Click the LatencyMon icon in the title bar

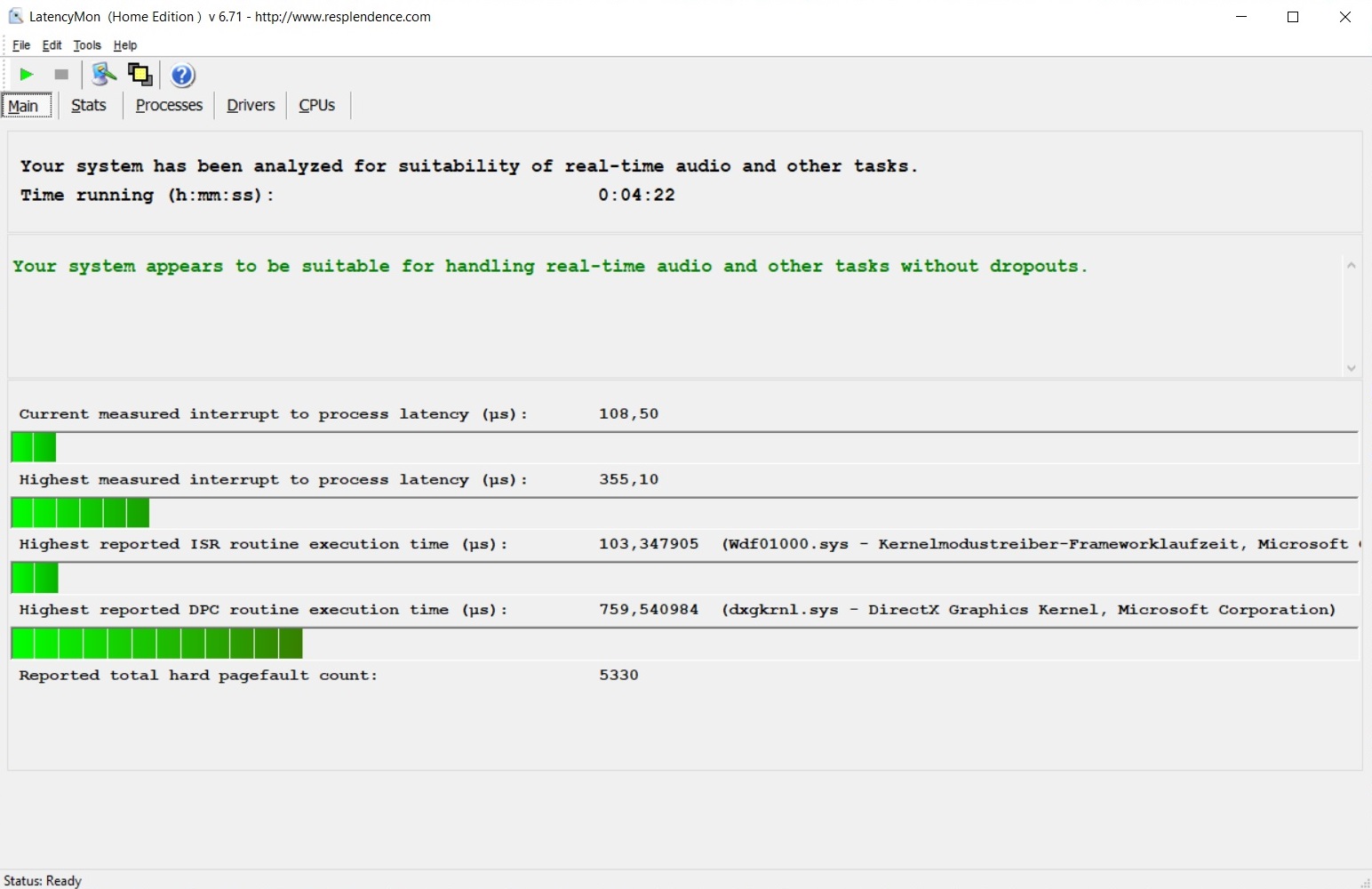[x=15, y=16]
